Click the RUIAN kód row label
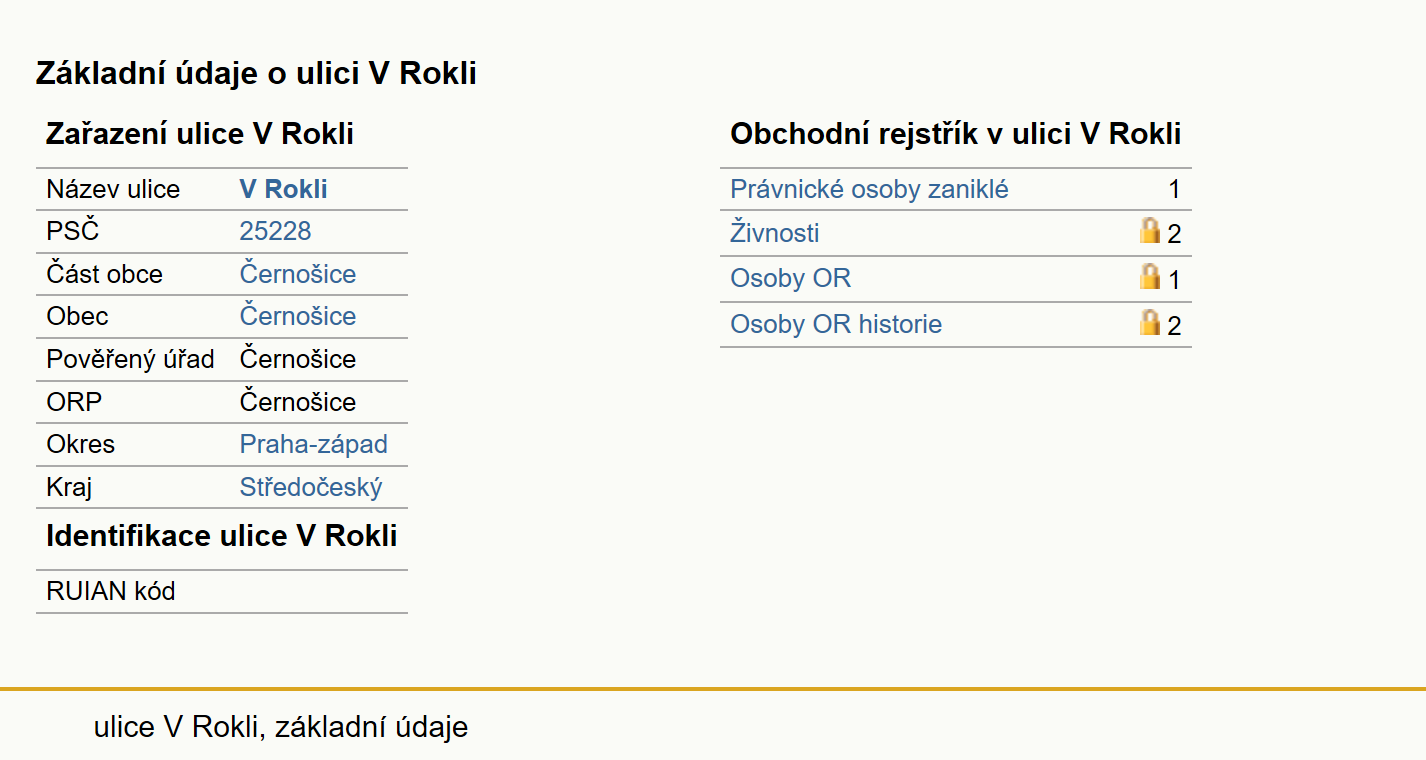The height and width of the screenshot is (760, 1426). point(111,591)
